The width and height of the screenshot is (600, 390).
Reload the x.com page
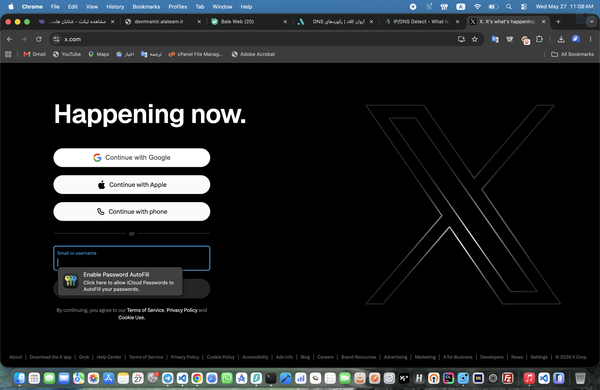point(39,39)
